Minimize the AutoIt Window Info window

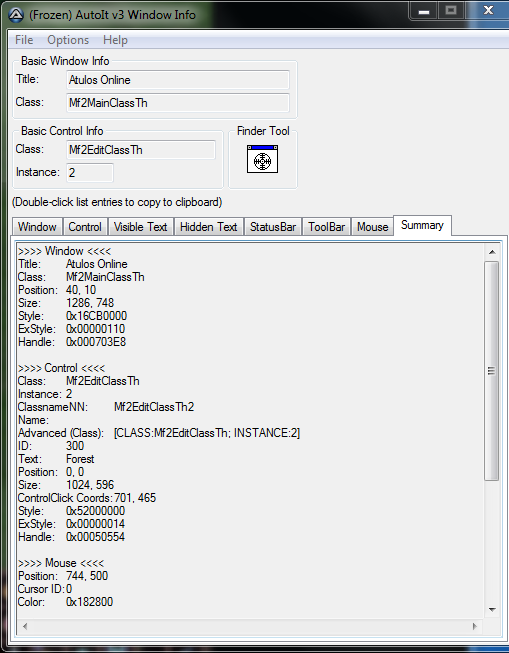click(424, 11)
